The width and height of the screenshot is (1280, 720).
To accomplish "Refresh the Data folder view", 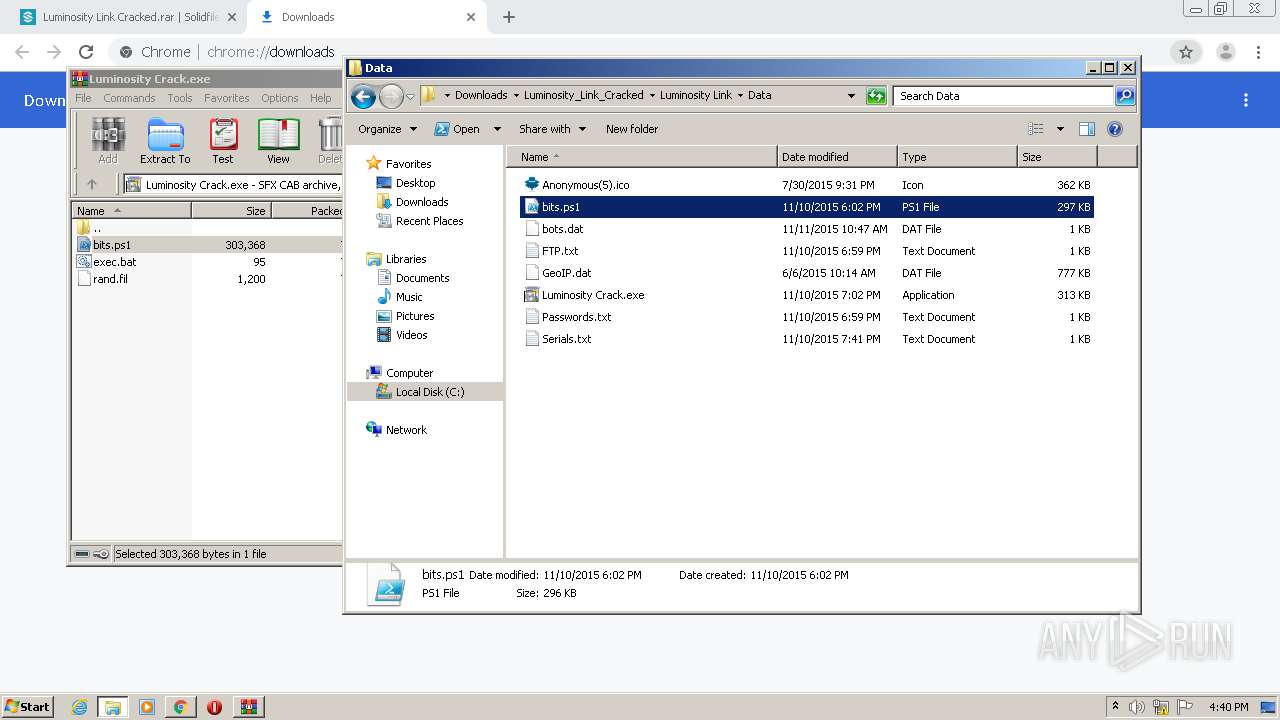I will [876, 96].
